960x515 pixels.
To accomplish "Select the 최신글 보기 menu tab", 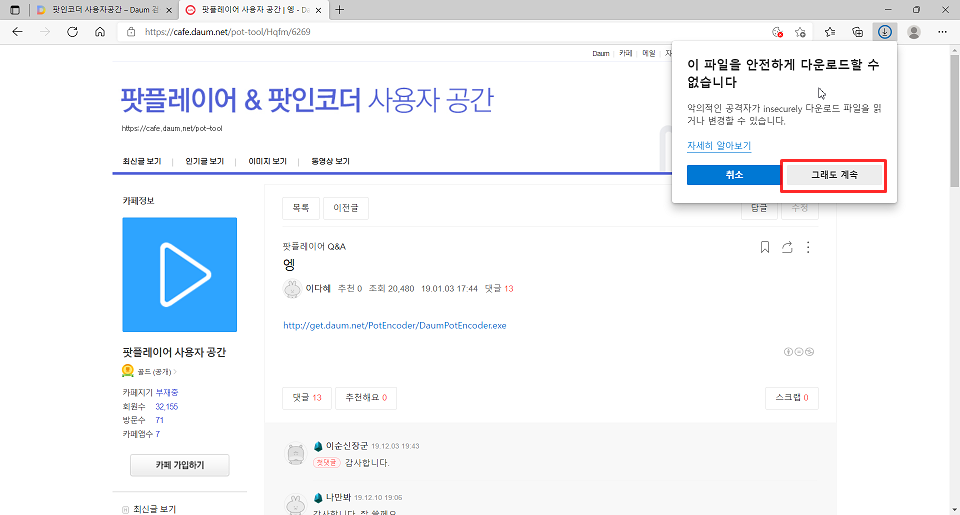I will (x=141, y=161).
